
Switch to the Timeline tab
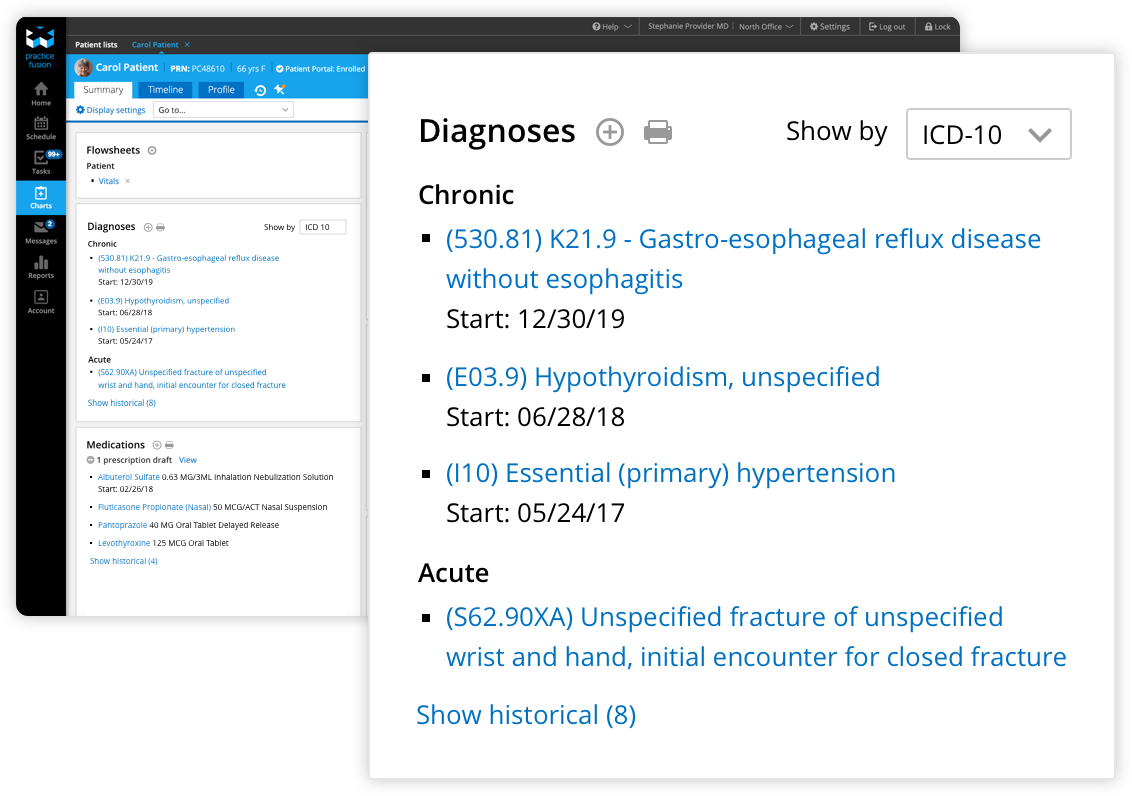pos(166,90)
